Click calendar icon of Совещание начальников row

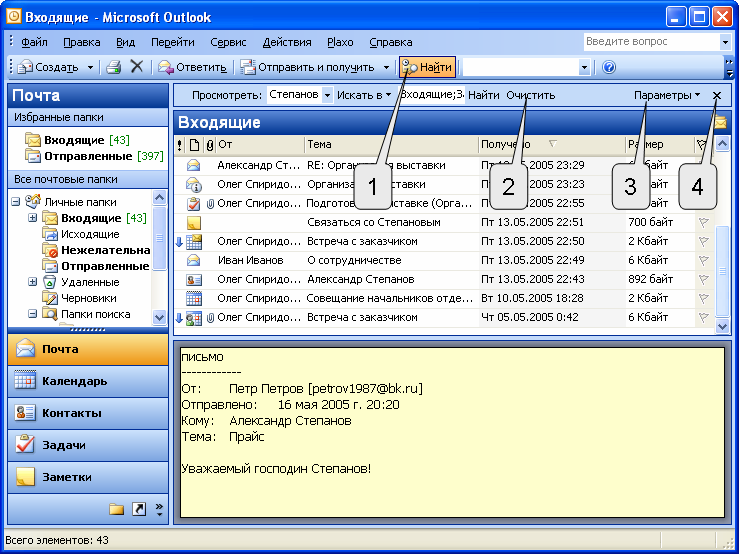pos(194,298)
